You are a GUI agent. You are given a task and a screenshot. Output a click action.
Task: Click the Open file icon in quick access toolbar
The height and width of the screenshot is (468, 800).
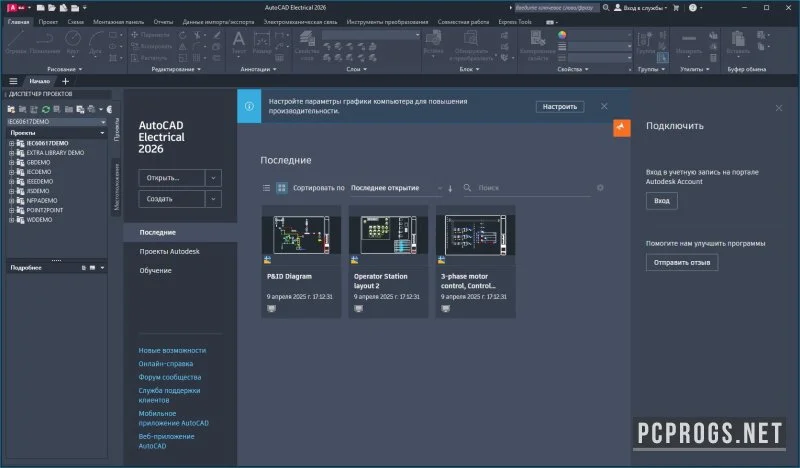(52, 8)
